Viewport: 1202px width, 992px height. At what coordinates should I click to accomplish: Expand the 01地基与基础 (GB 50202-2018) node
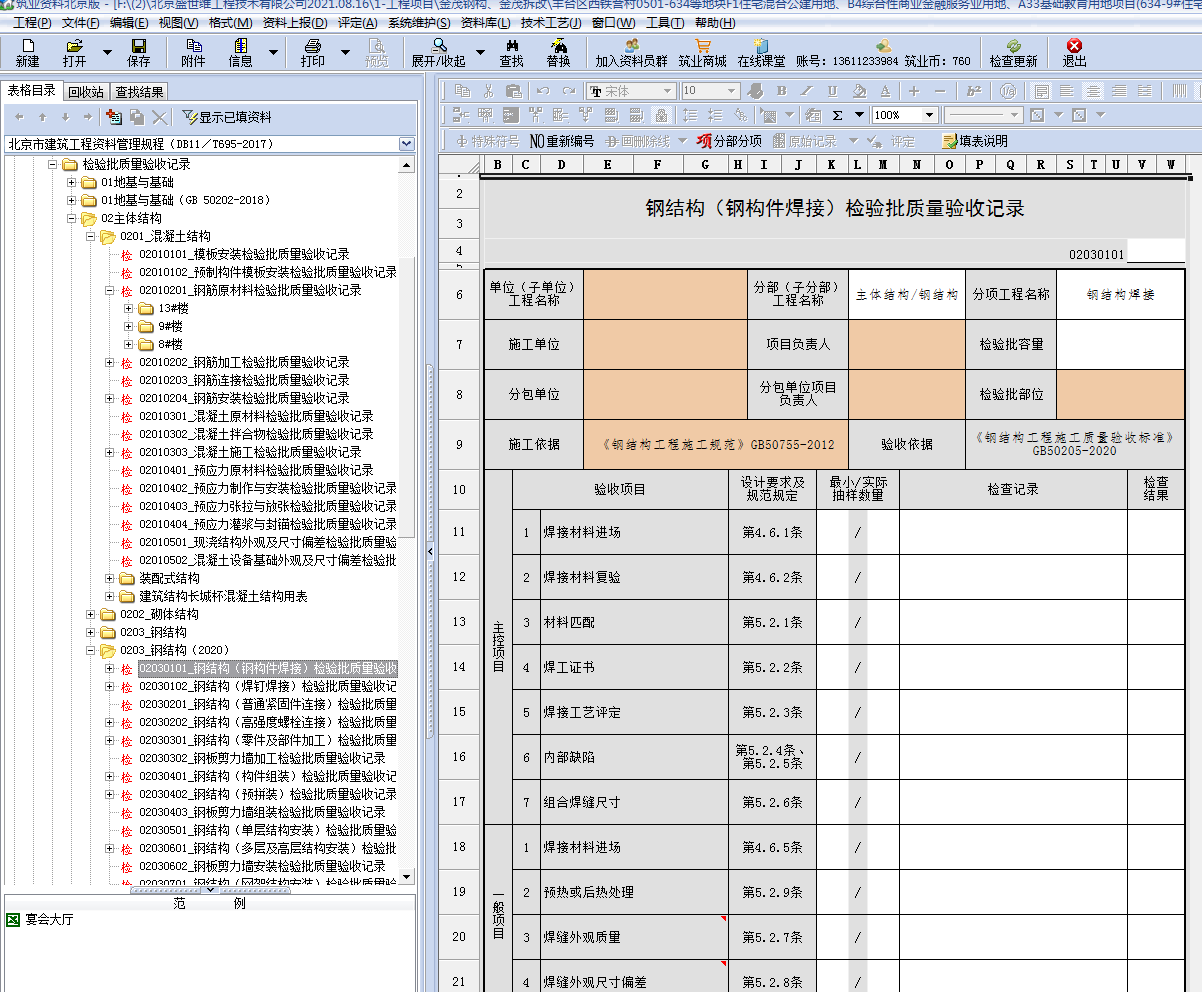coord(72,200)
